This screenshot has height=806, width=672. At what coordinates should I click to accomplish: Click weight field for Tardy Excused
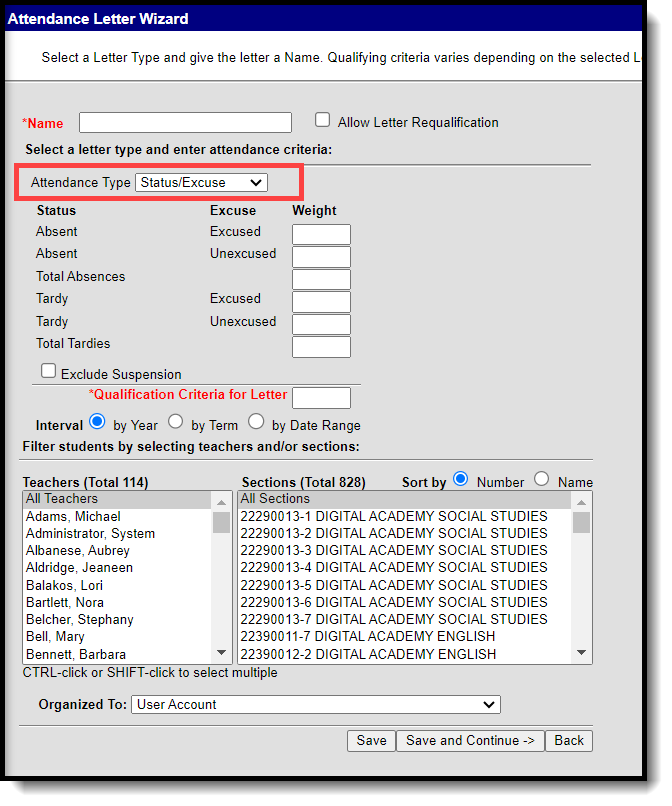click(x=321, y=302)
